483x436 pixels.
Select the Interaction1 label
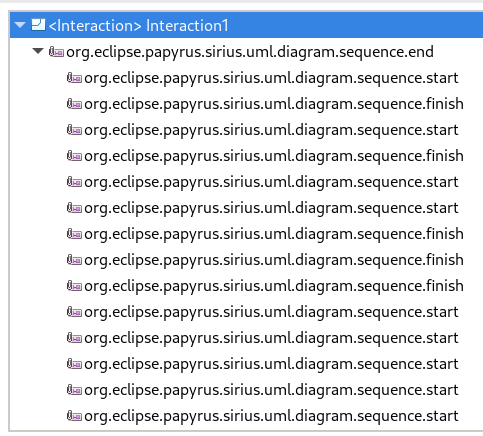tap(138, 26)
